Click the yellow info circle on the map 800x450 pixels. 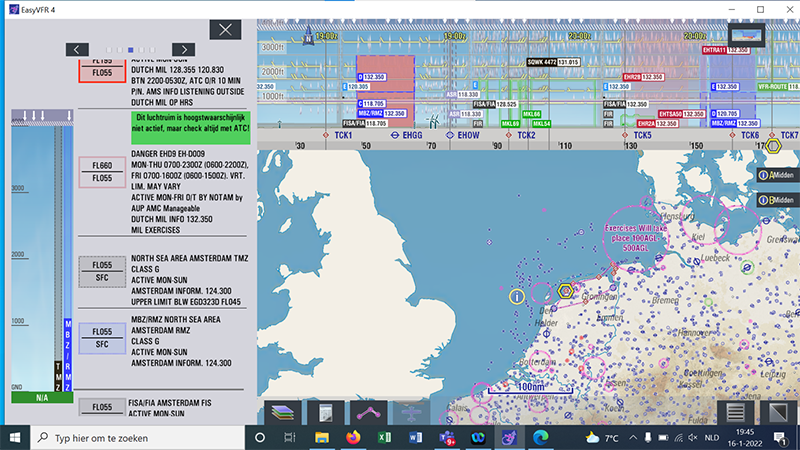click(517, 296)
